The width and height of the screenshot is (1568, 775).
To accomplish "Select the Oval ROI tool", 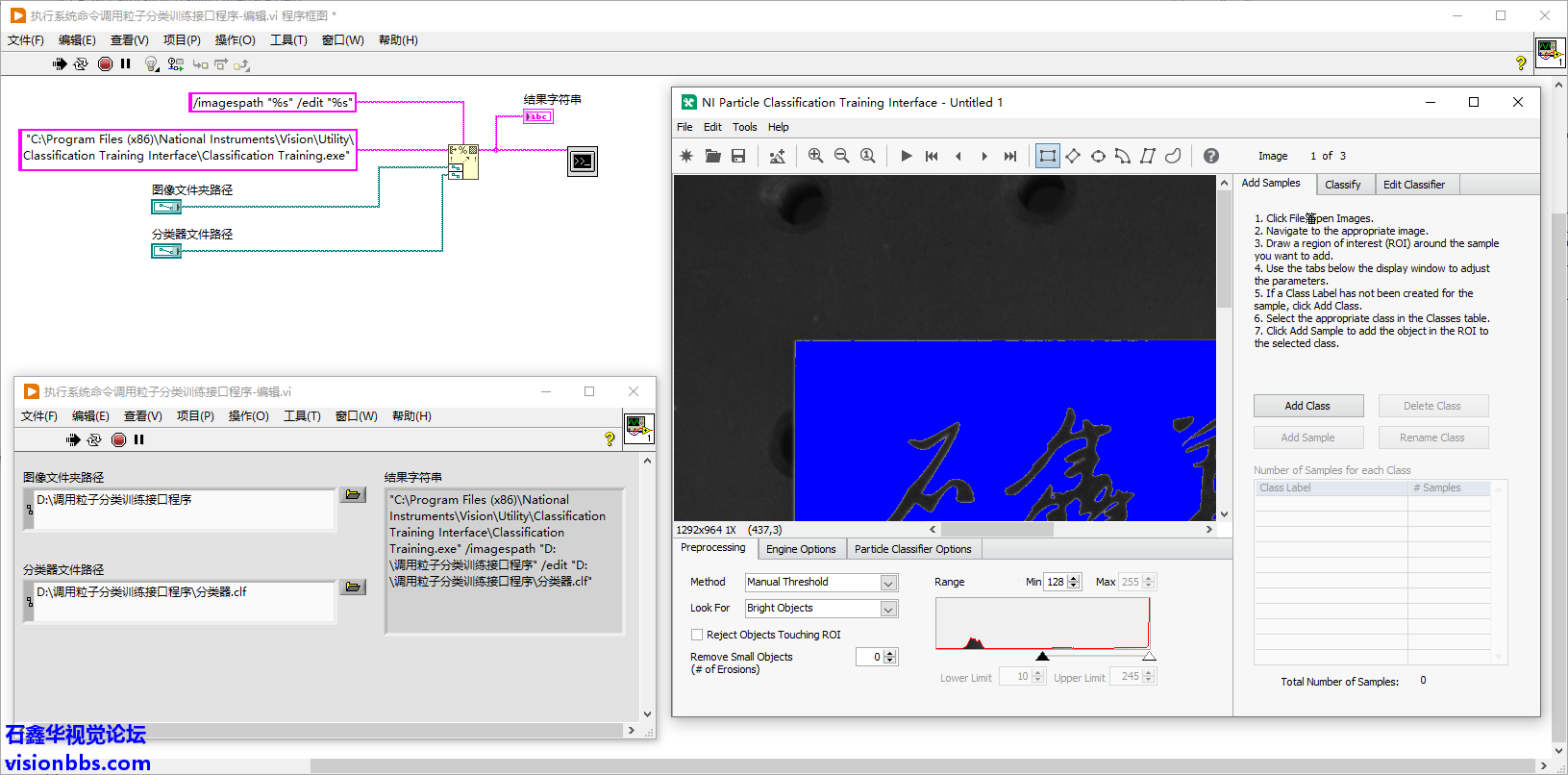I will (1098, 156).
